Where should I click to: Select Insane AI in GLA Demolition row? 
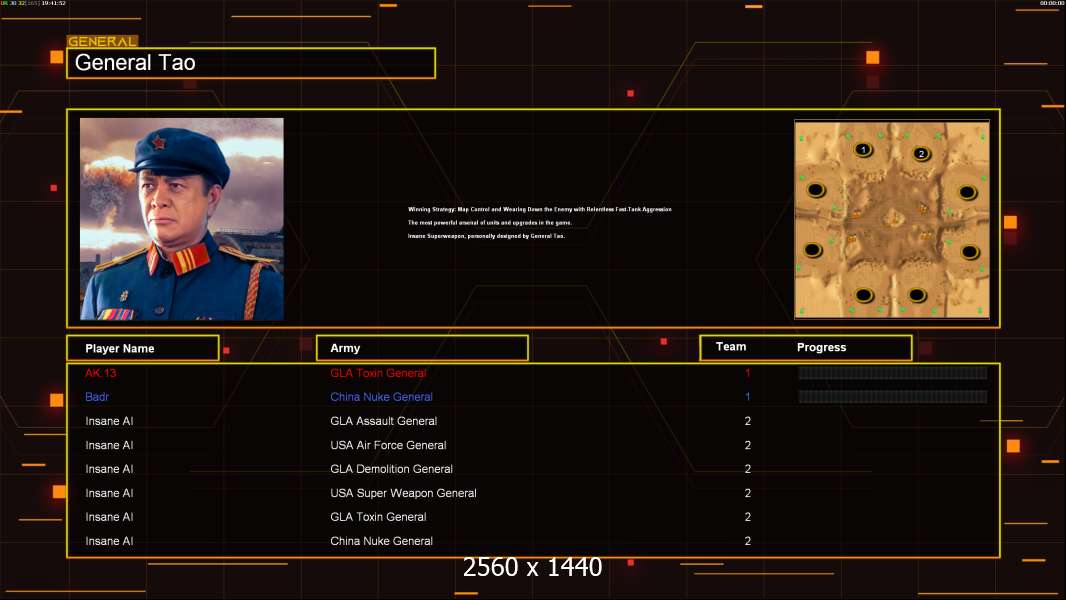click(109, 469)
